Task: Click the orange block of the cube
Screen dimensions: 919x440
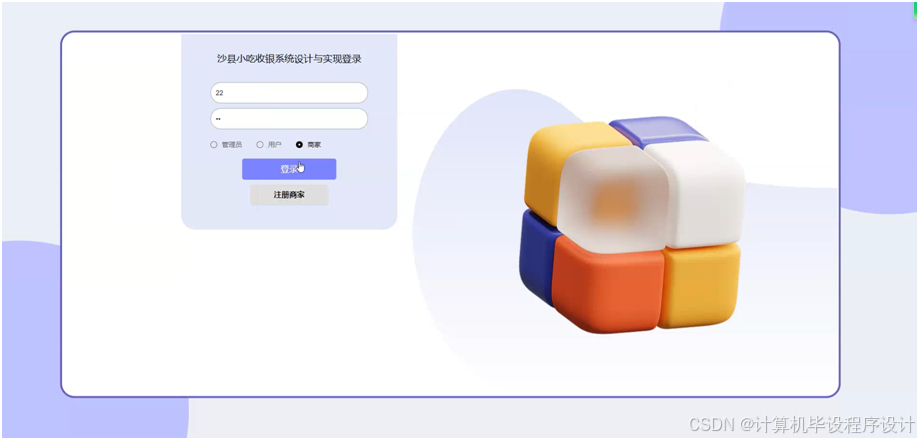Action: point(608,285)
